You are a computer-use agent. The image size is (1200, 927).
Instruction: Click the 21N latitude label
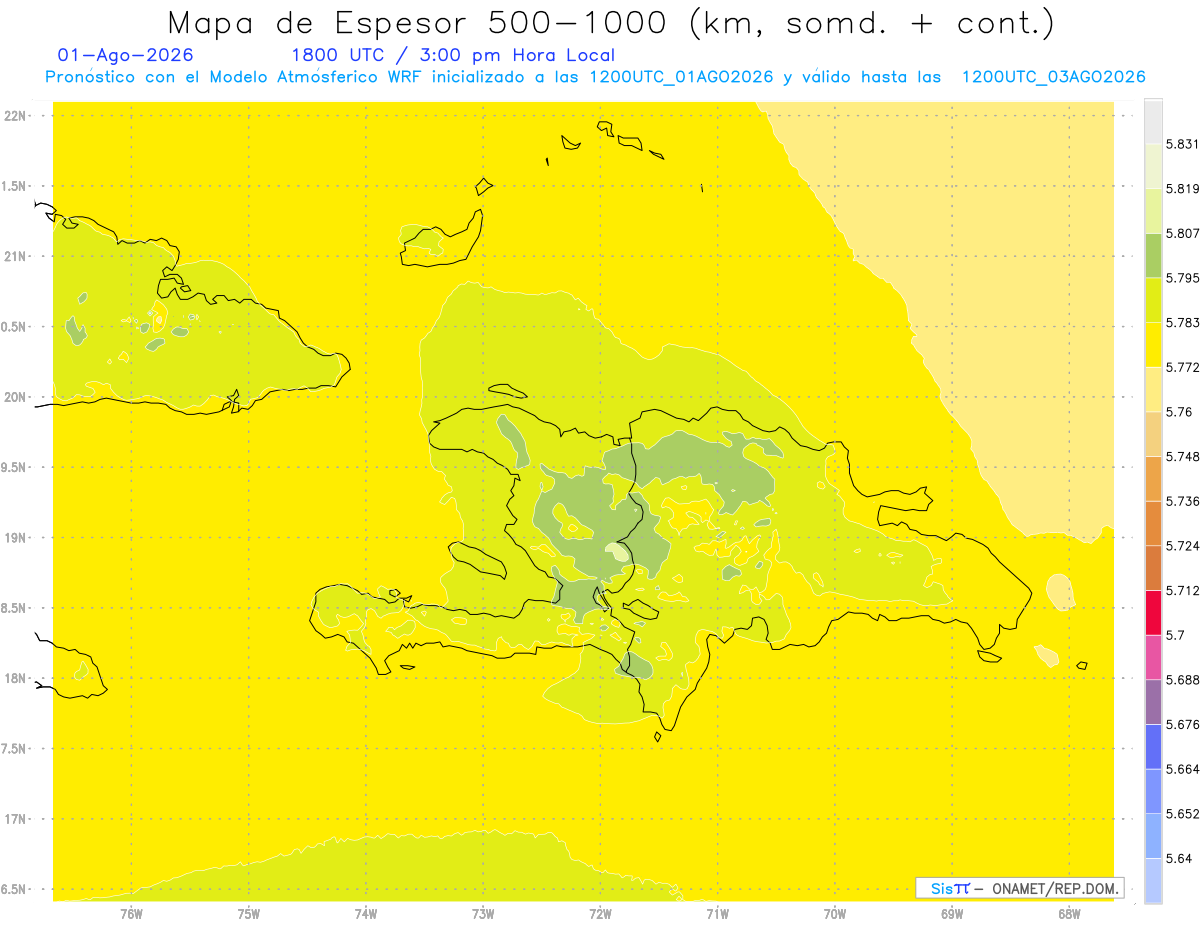coord(16,257)
